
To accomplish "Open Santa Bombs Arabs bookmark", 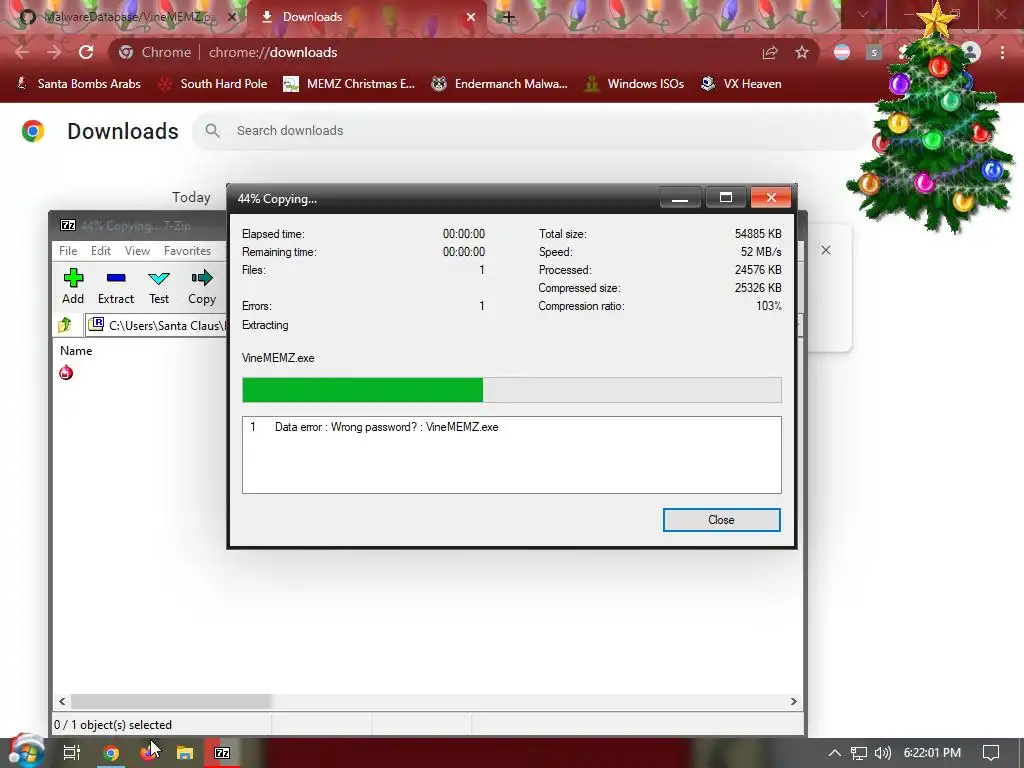I will click(78, 84).
